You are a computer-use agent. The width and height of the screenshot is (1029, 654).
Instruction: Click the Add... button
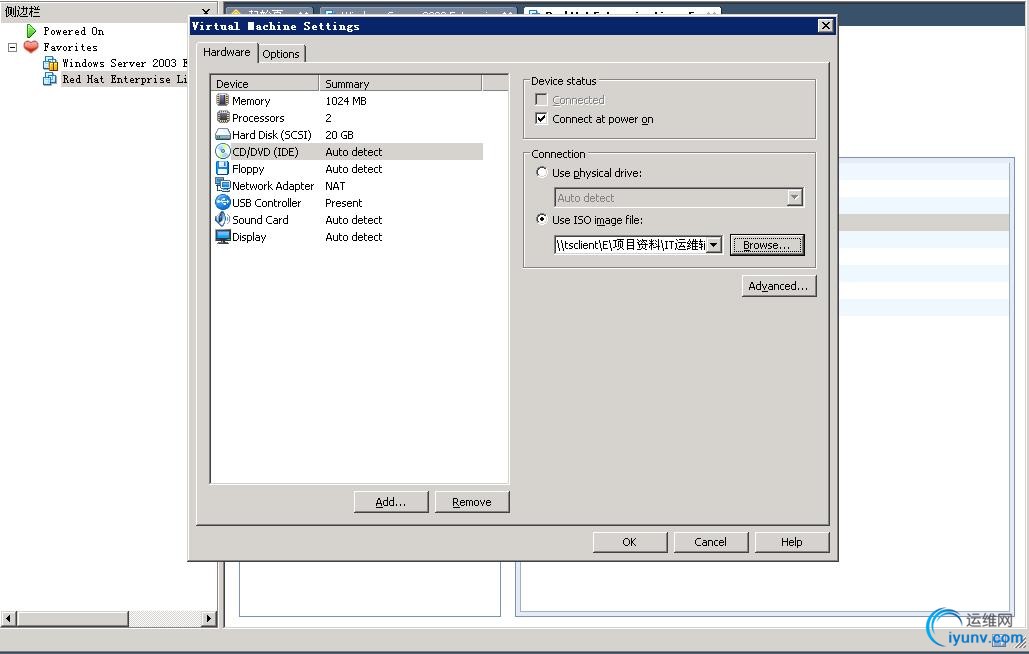tap(391, 502)
